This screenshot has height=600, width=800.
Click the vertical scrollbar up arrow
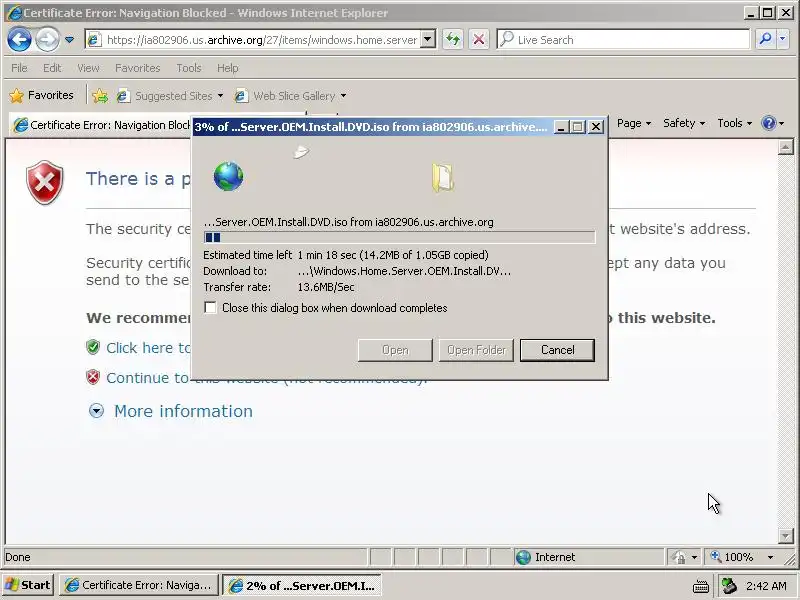[785, 147]
